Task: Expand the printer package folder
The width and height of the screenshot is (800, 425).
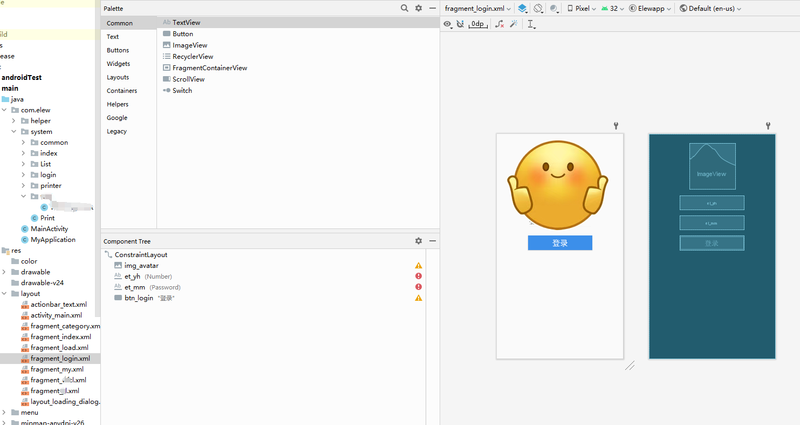Action: (23, 185)
